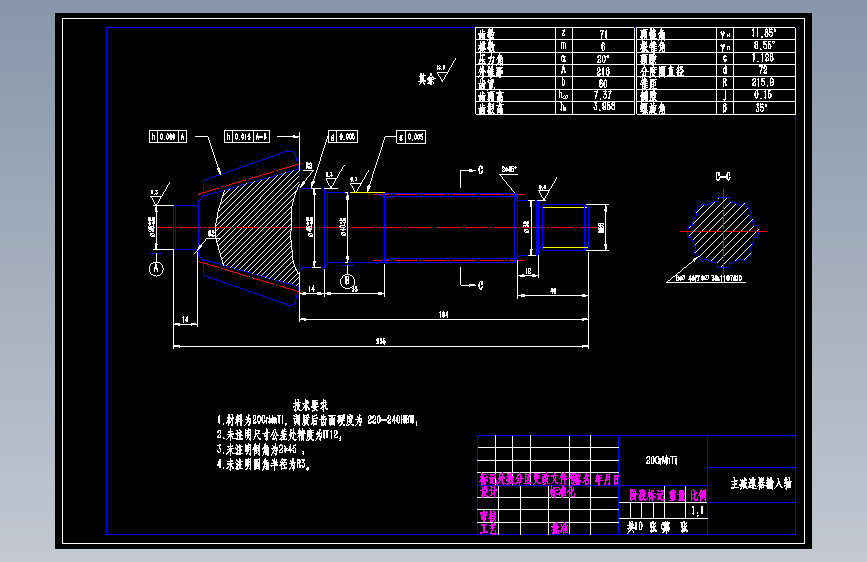
Task: Select the technical note about R3 fillet radius
Action: click(x=263, y=465)
